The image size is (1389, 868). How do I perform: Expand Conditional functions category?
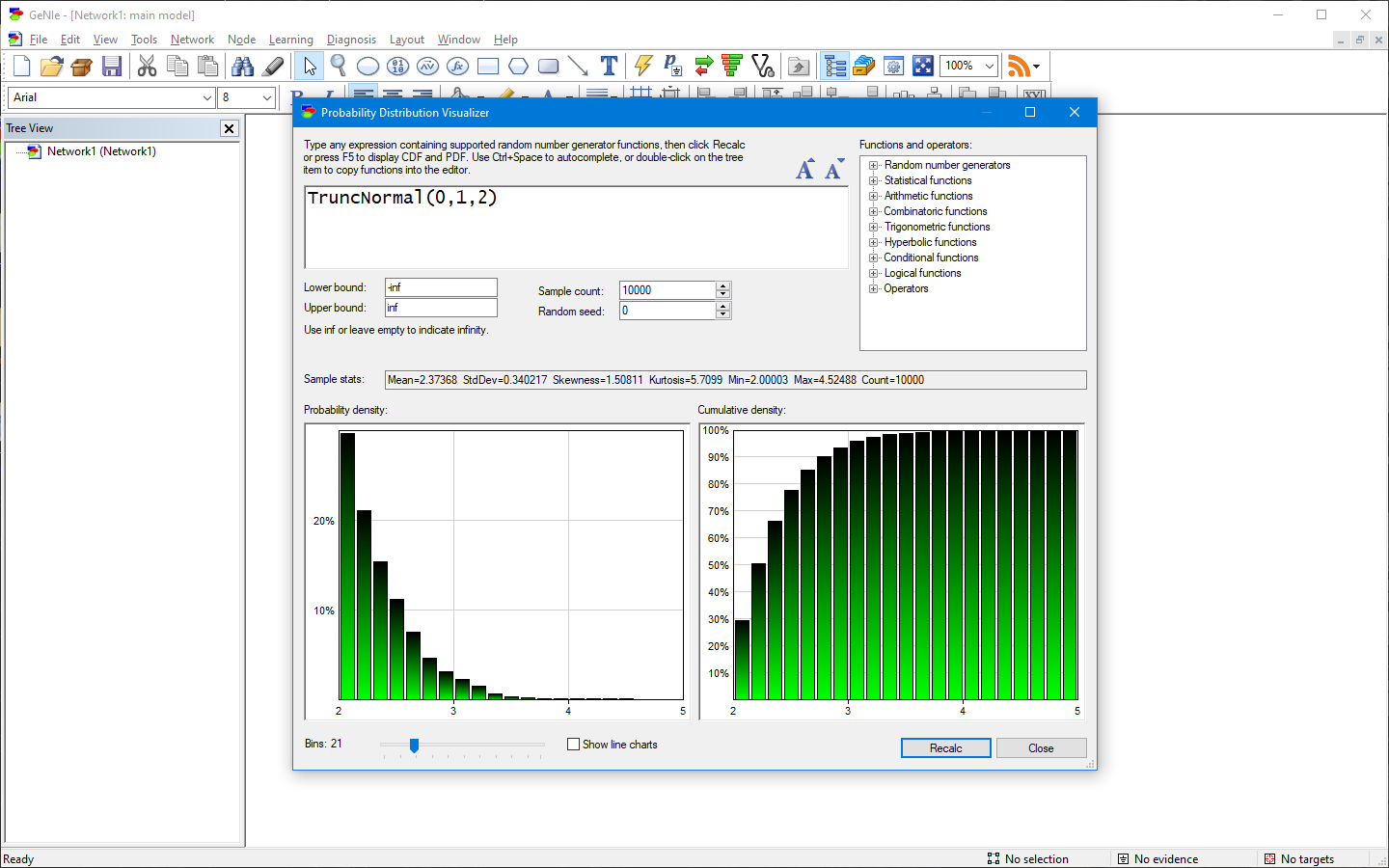(x=874, y=258)
